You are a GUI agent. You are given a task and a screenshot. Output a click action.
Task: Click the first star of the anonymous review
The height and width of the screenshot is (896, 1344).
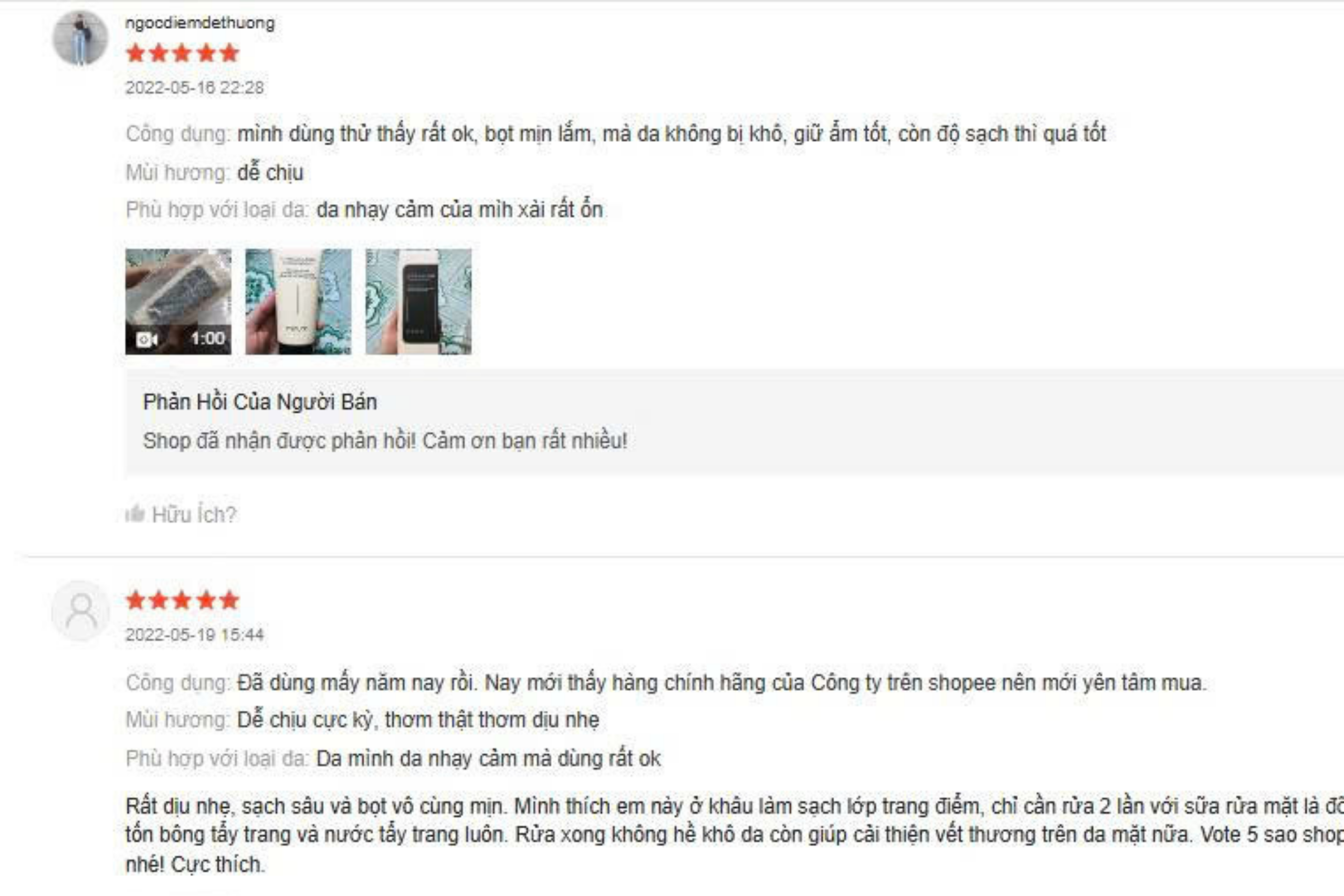click(x=136, y=600)
